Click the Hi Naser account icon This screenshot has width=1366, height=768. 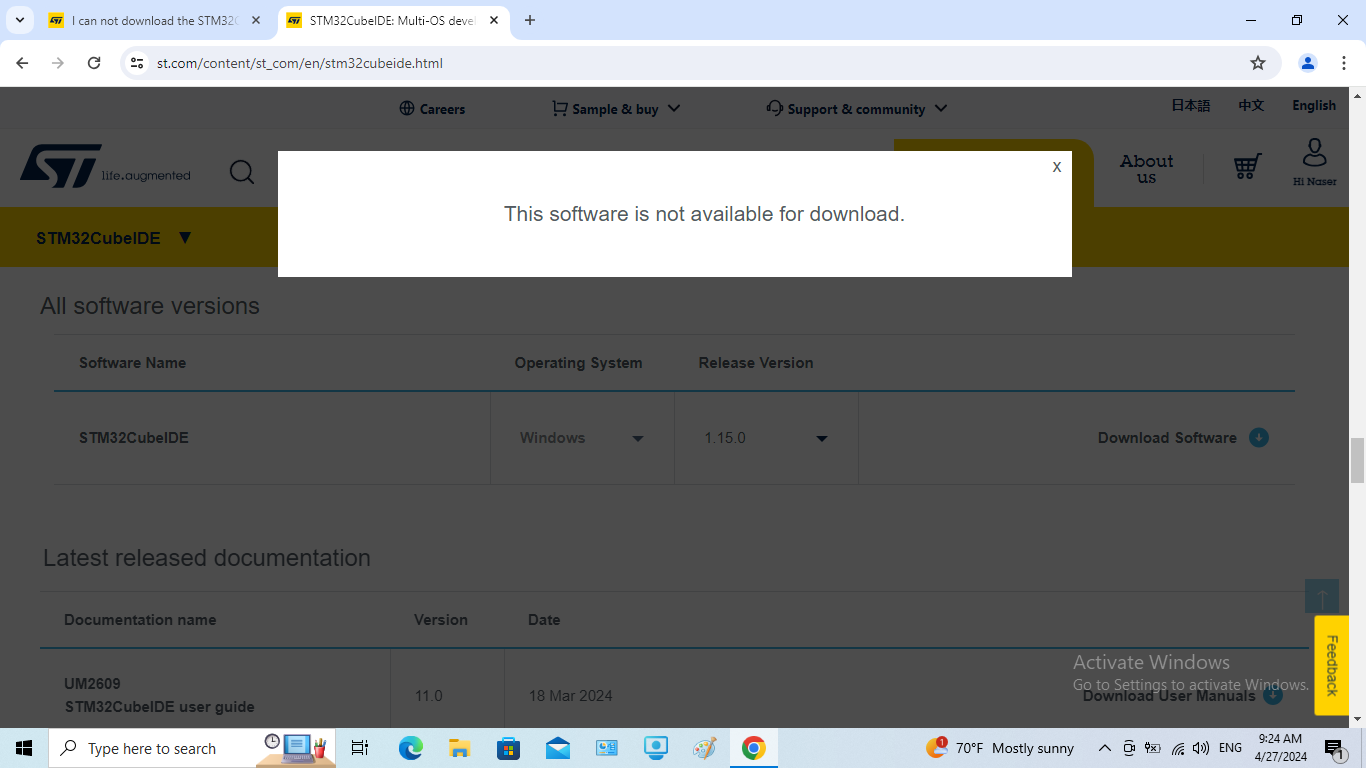pos(1314,162)
